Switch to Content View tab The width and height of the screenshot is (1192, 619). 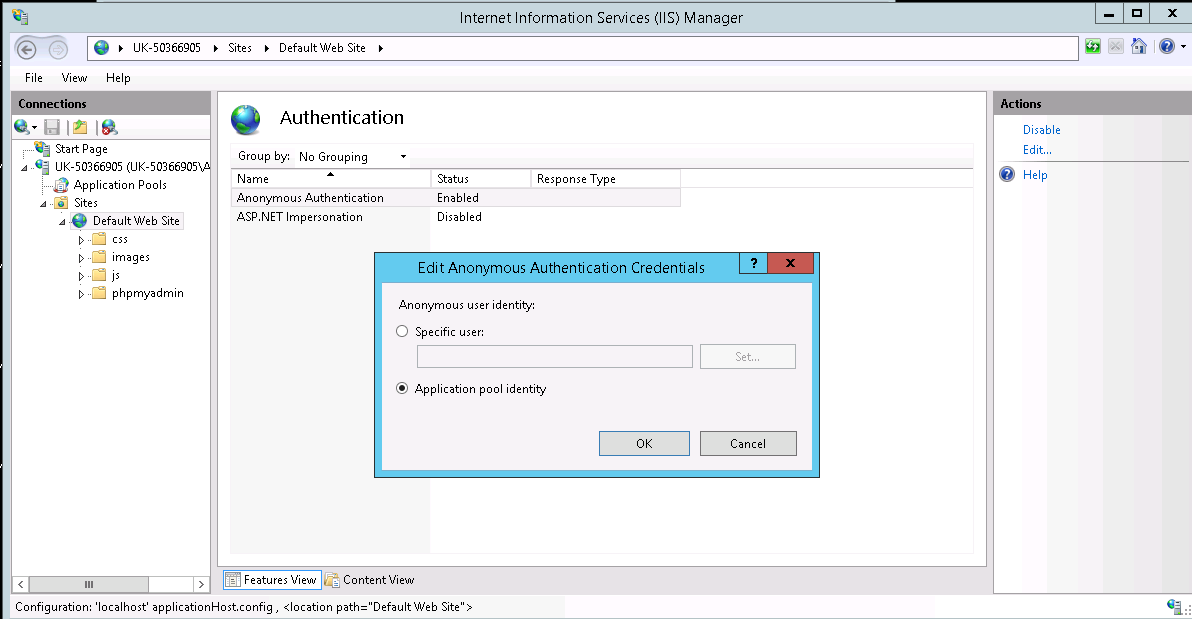[370, 579]
